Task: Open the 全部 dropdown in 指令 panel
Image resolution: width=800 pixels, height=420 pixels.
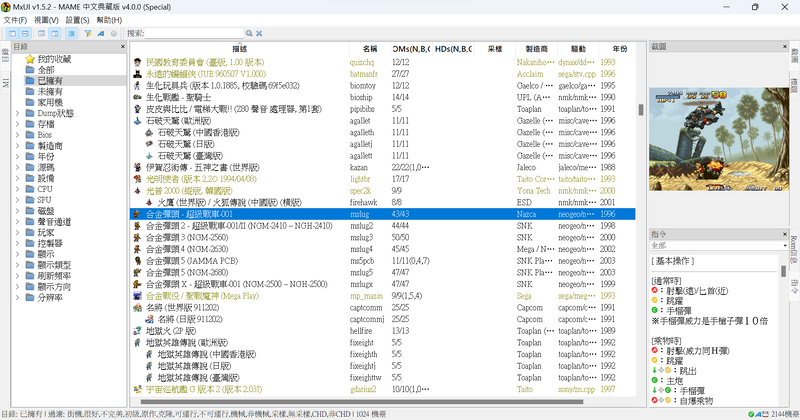Action: click(x=719, y=245)
